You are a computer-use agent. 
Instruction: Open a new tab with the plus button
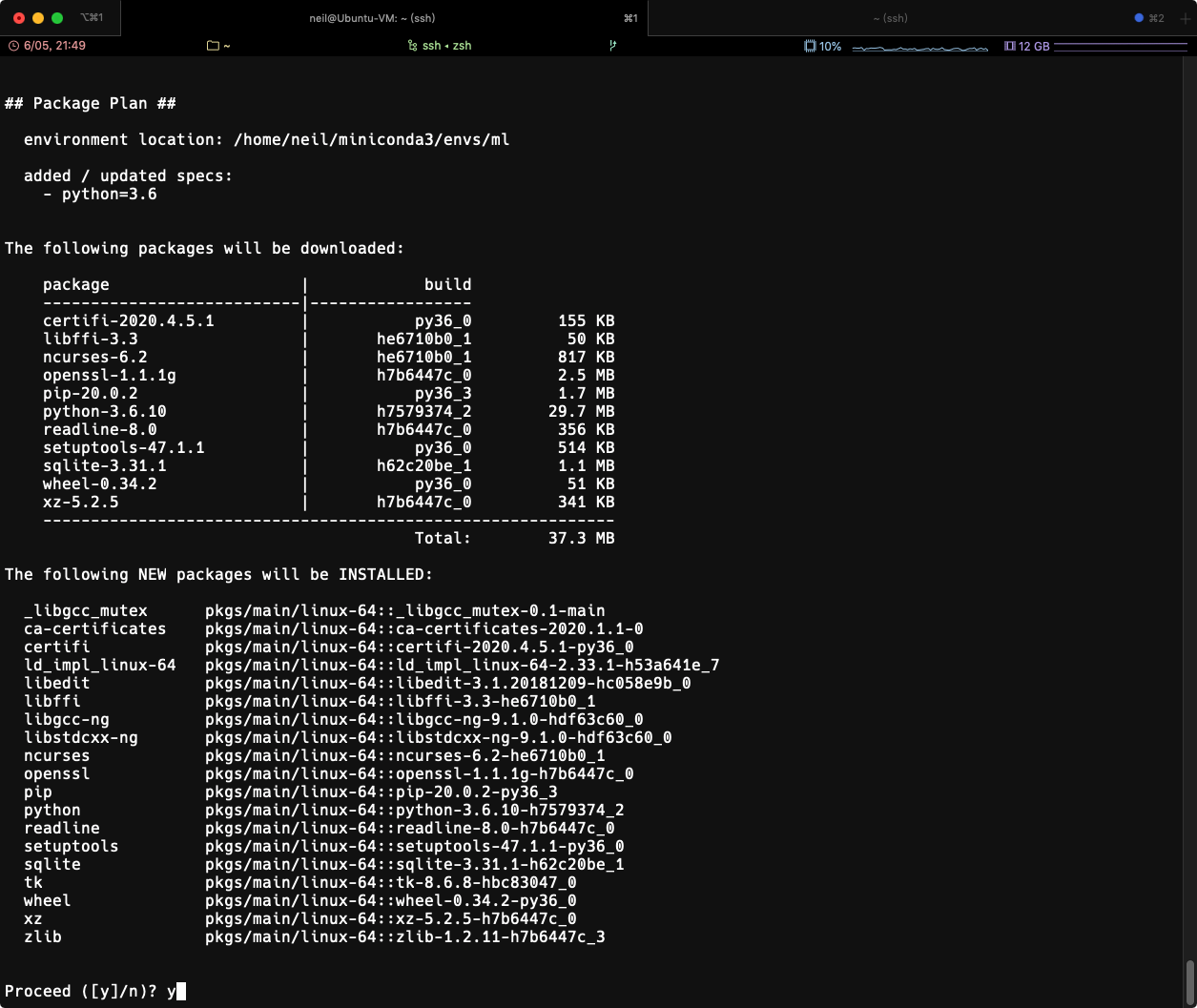tap(1183, 18)
